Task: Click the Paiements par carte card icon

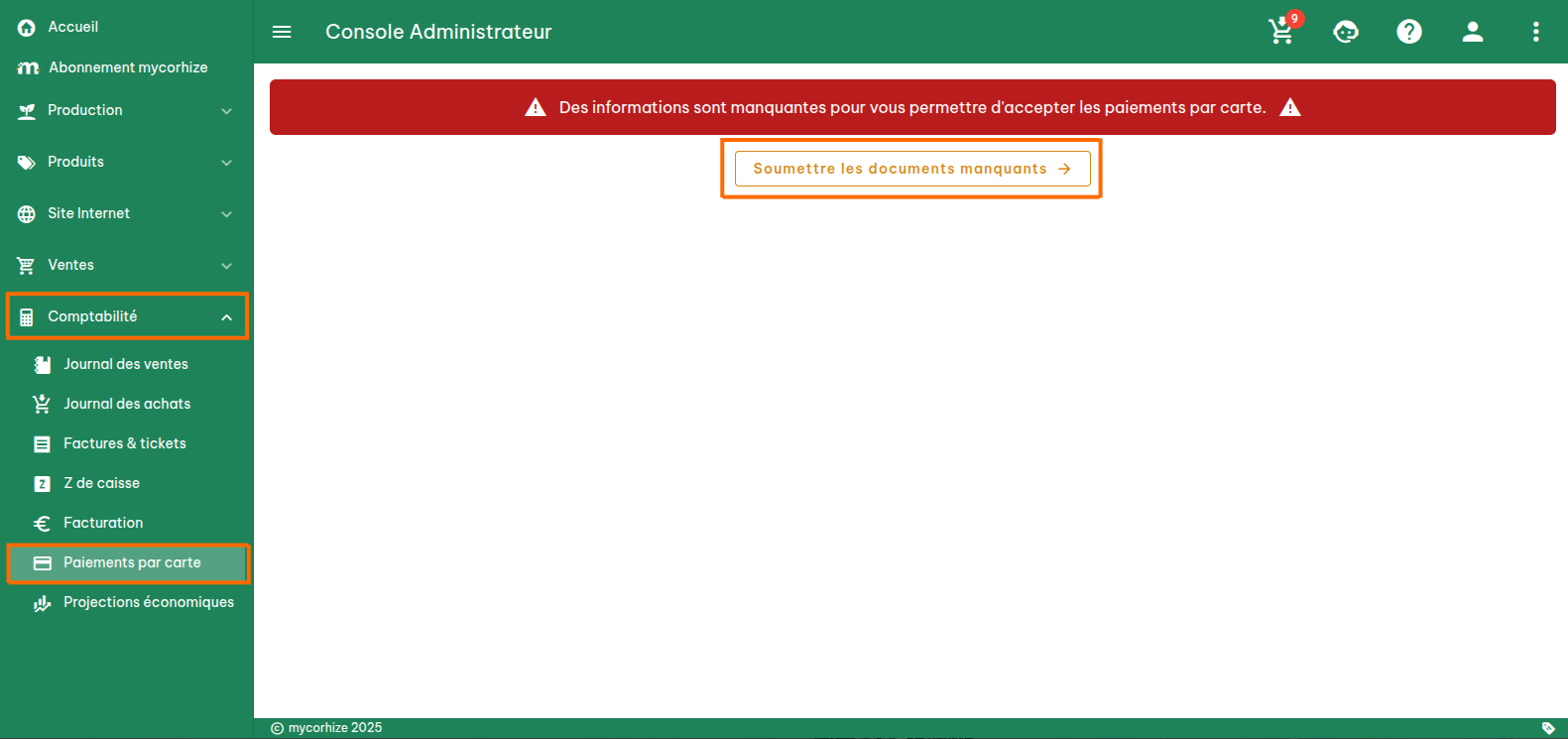Action: click(43, 563)
